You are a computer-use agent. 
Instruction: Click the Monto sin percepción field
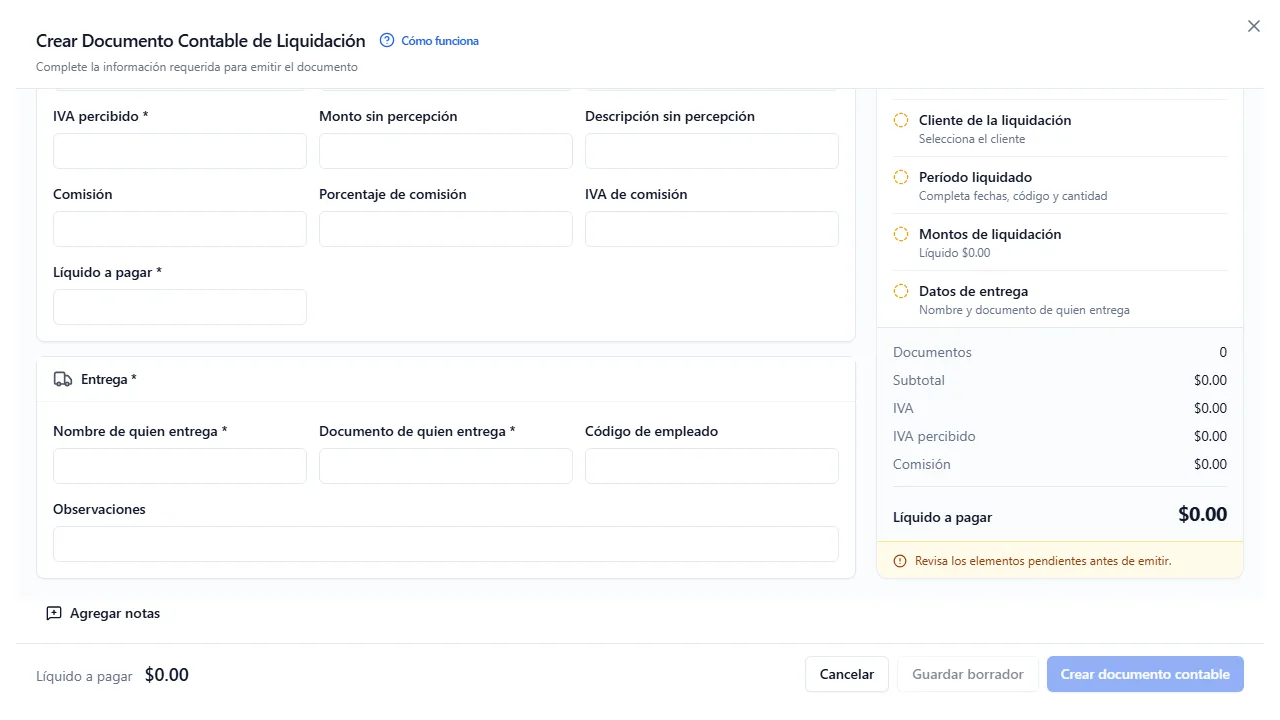pyautogui.click(x=446, y=151)
